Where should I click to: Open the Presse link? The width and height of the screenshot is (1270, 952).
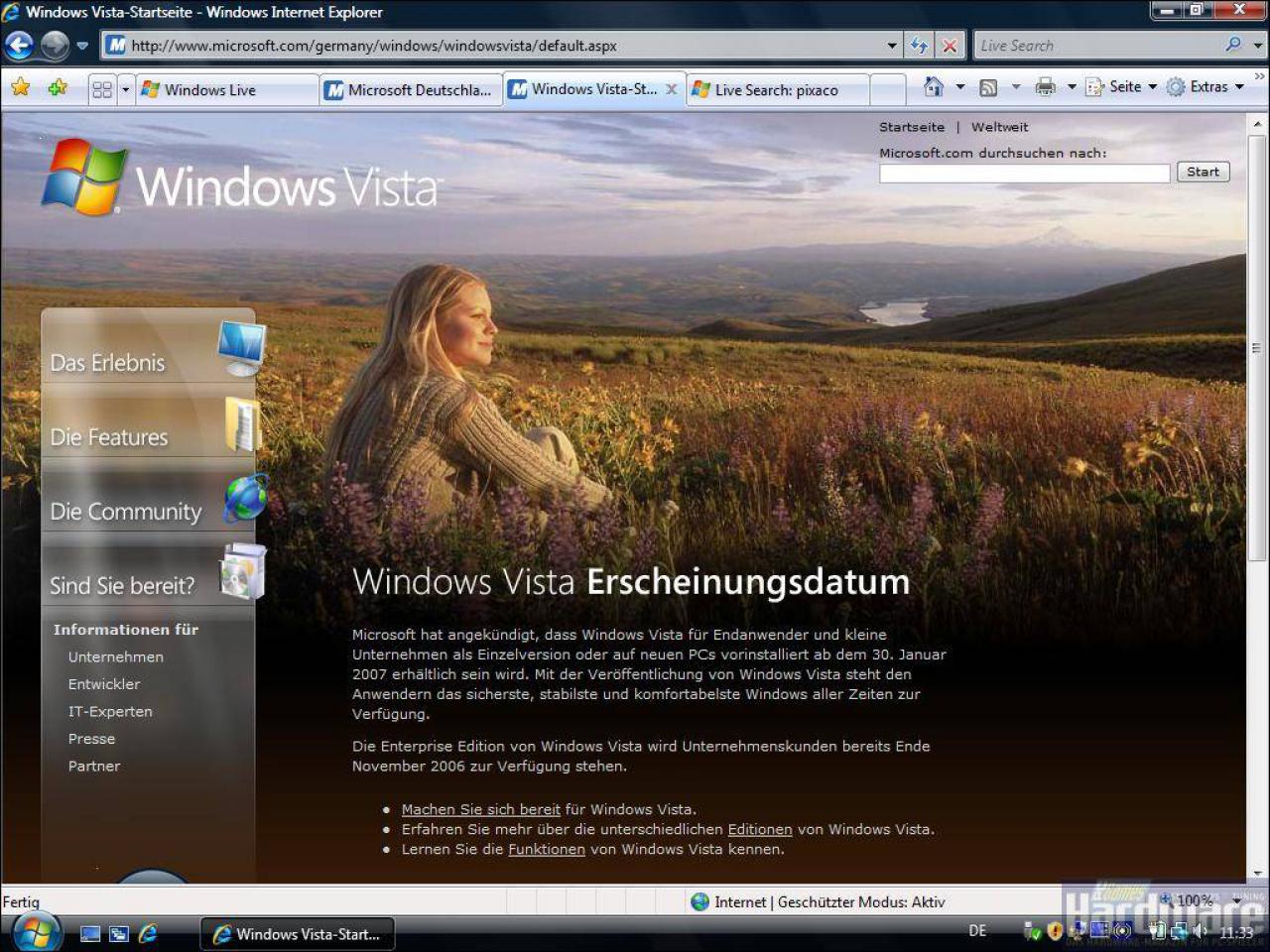tap(91, 739)
